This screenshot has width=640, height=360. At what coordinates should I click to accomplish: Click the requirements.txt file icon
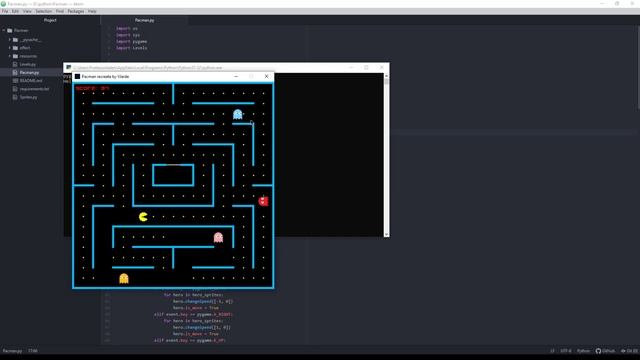[15, 89]
